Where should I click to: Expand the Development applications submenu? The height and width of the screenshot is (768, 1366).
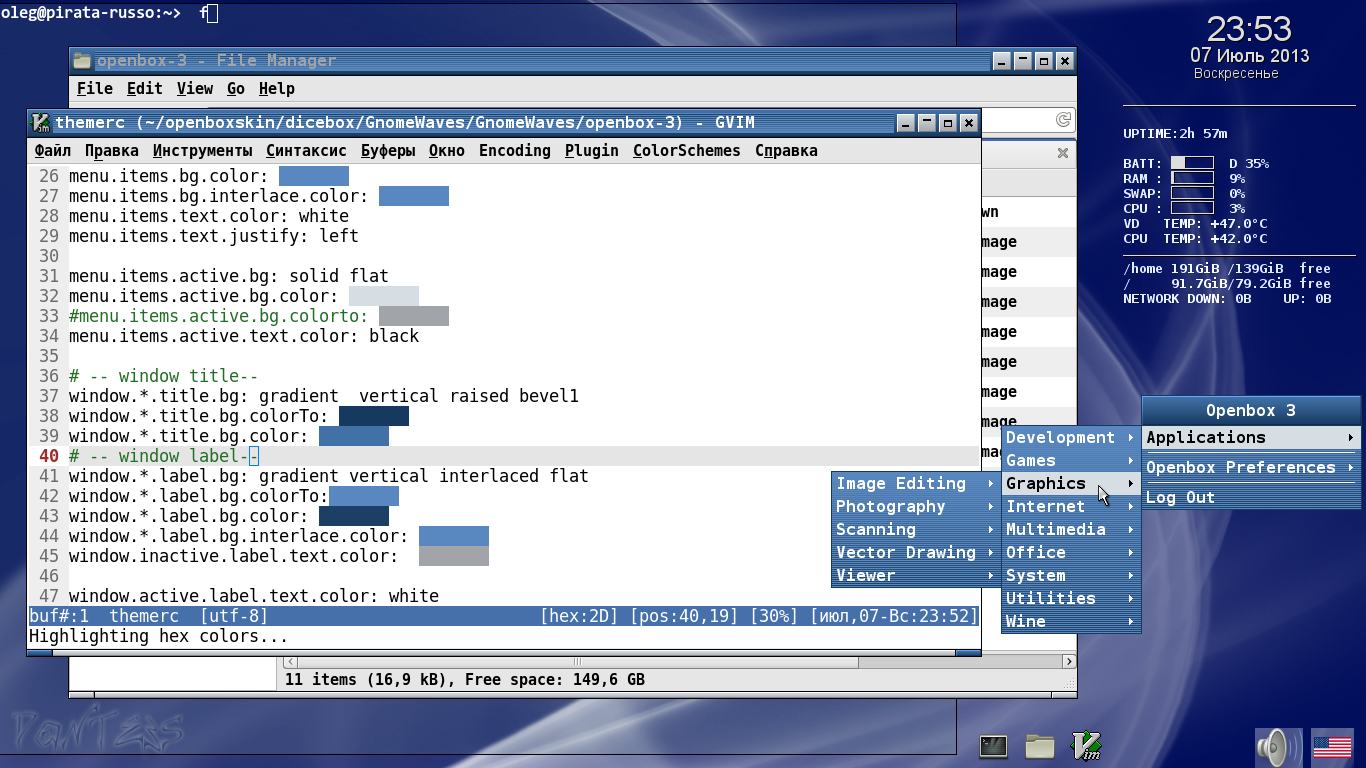tap(1071, 438)
